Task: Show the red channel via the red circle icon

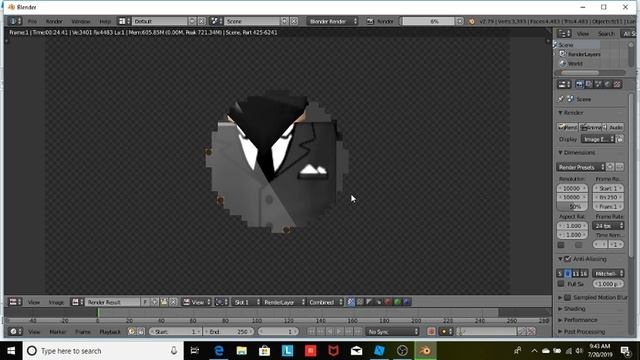Action: pyautogui.click(x=388, y=302)
